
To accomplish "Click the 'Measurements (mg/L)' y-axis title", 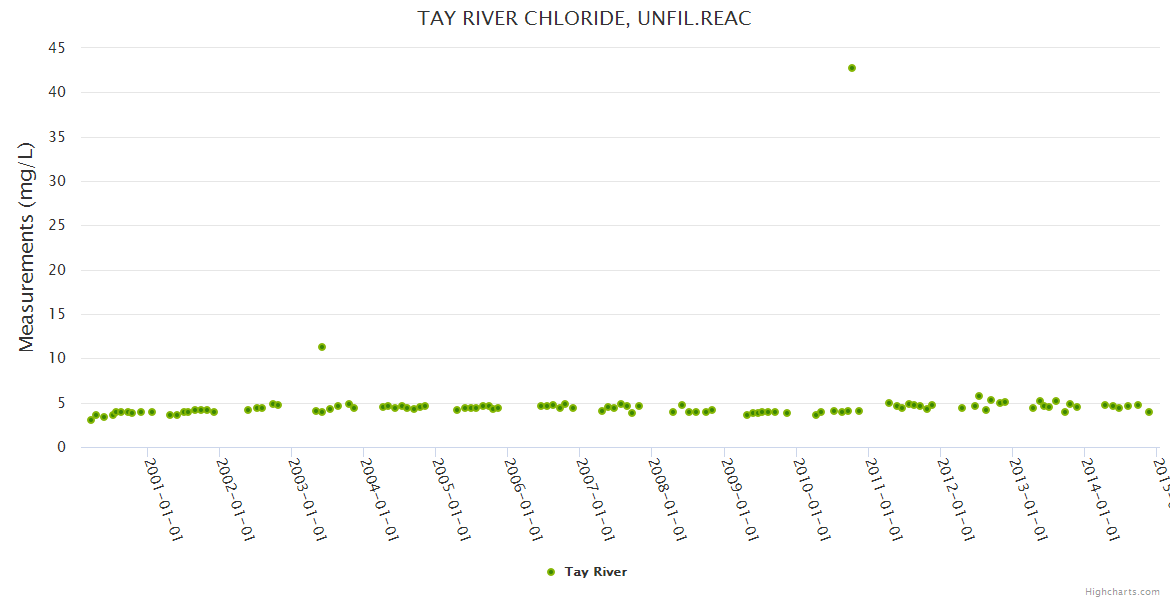I will [27, 246].
